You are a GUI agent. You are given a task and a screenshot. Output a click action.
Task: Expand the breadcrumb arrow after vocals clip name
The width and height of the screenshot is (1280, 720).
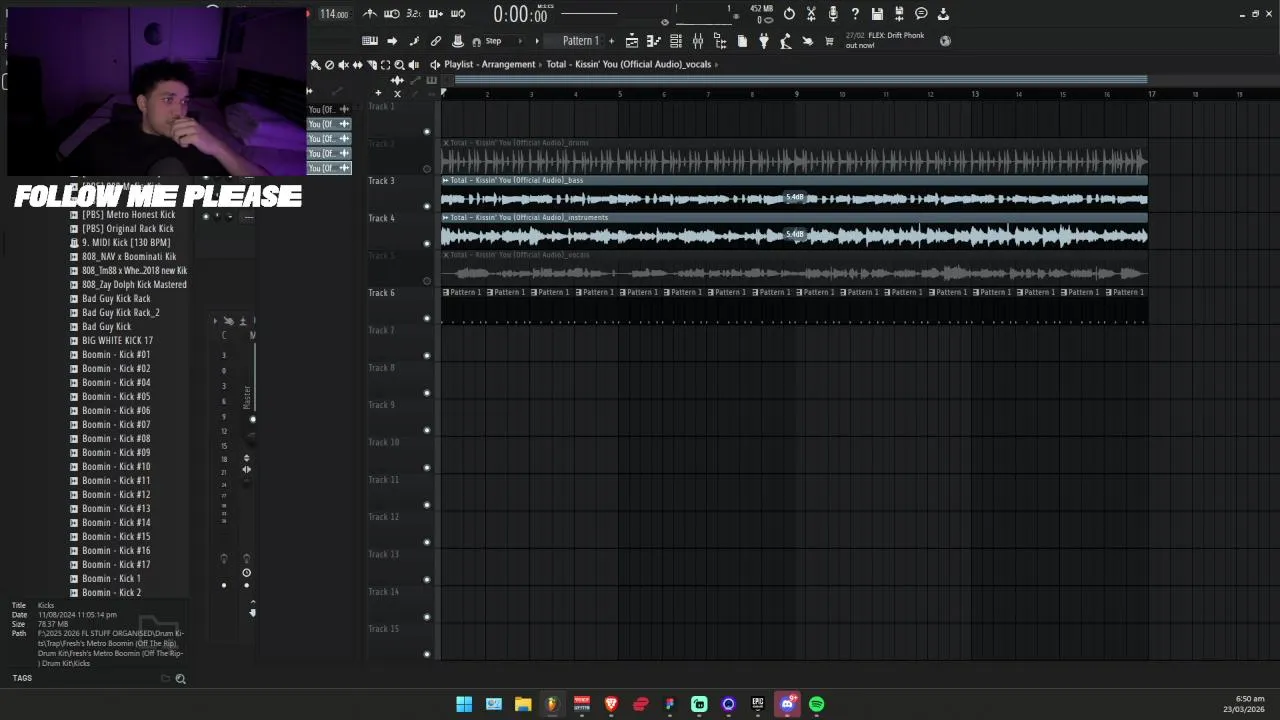pos(717,64)
